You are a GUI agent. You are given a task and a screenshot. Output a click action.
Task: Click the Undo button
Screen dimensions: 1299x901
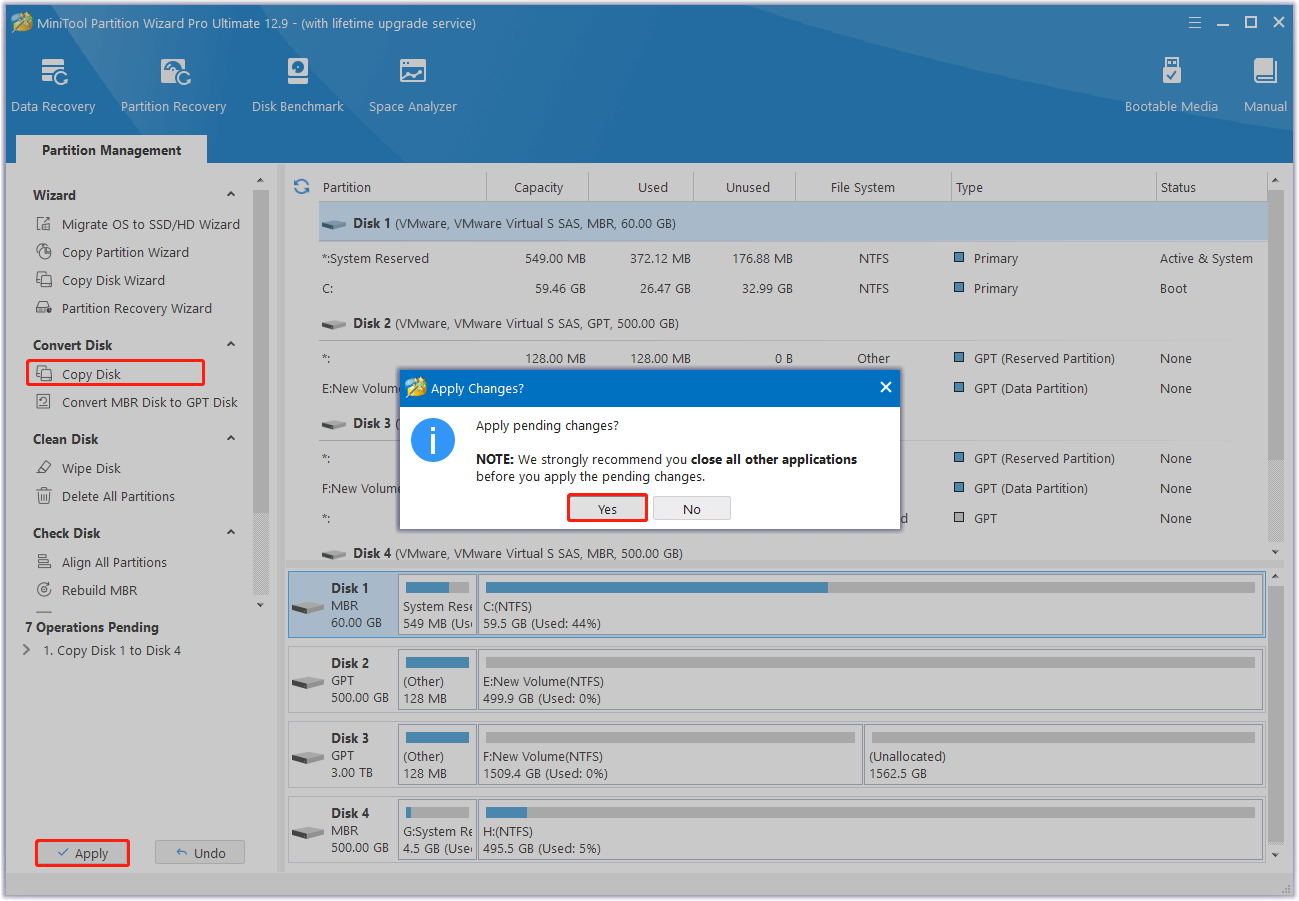coord(200,853)
